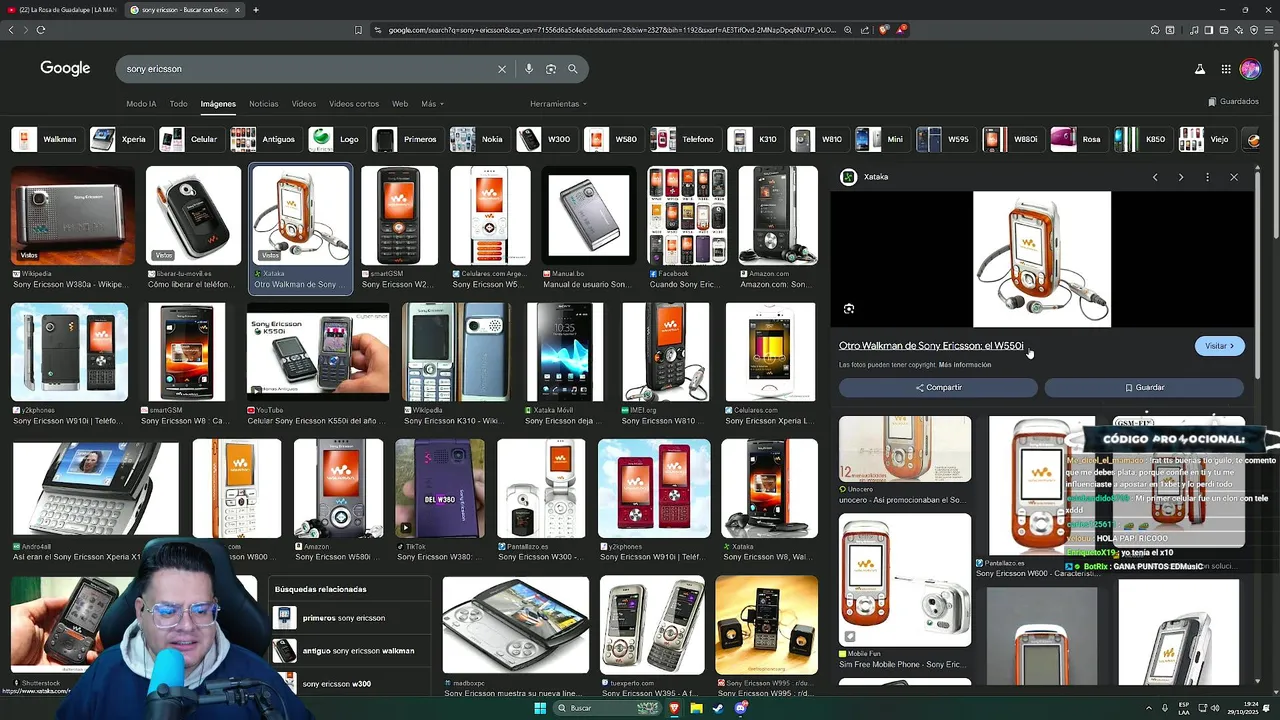Image resolution: width=1280 pixels, height=720 pixels.
Task: Show previous image in preview panel
Action: [x=1155, y=177]
